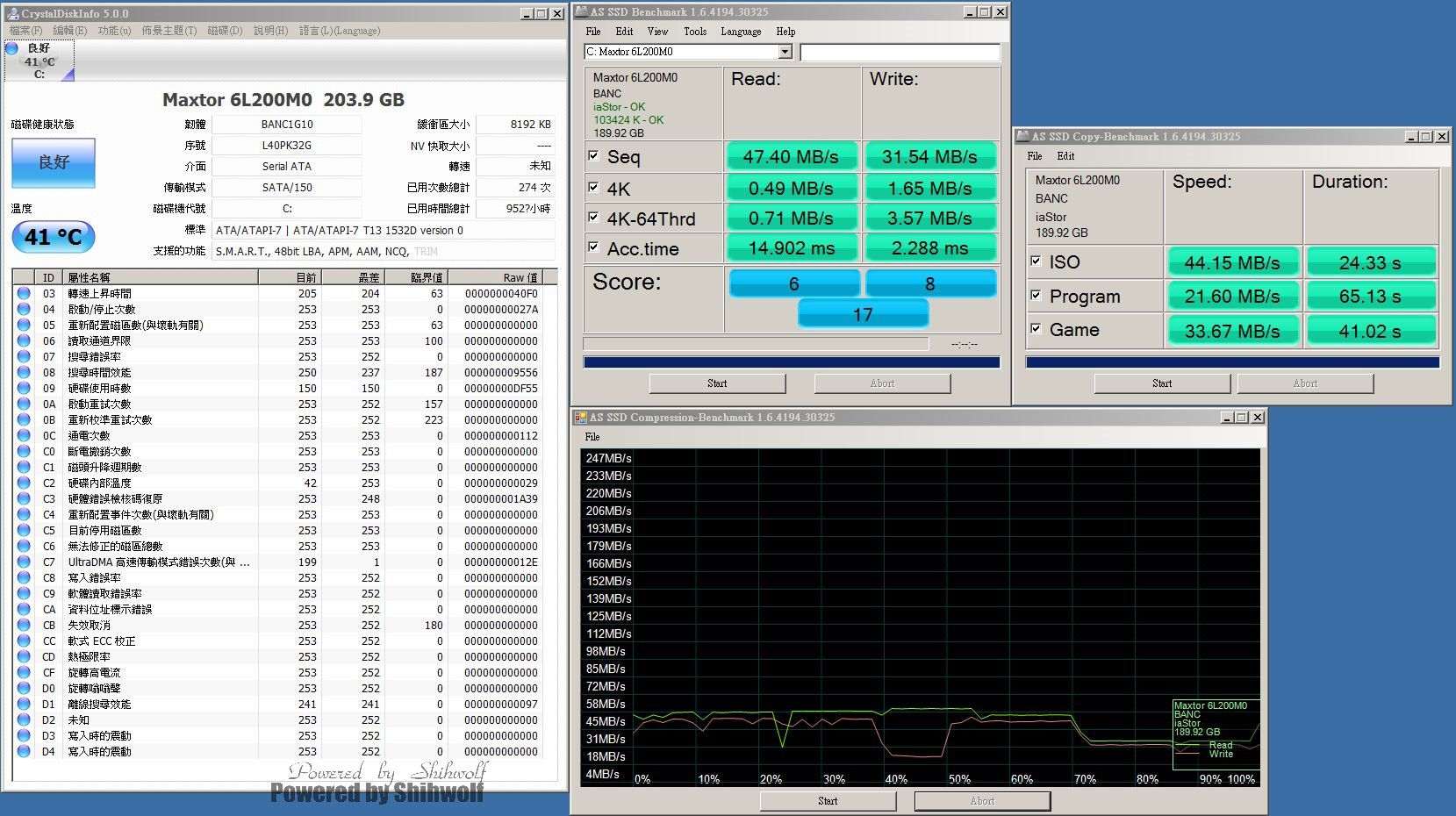Click the blue status orb for attribute 03
This screenshot has height=816, width=1456.
click(24, 293)
